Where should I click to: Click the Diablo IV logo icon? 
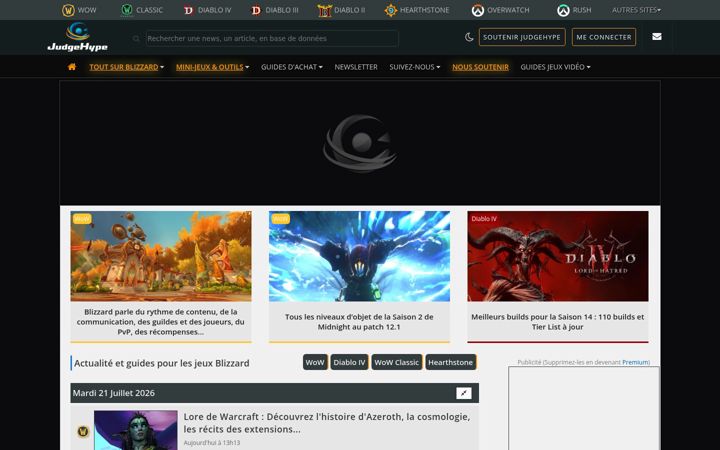tap(188, 10)
